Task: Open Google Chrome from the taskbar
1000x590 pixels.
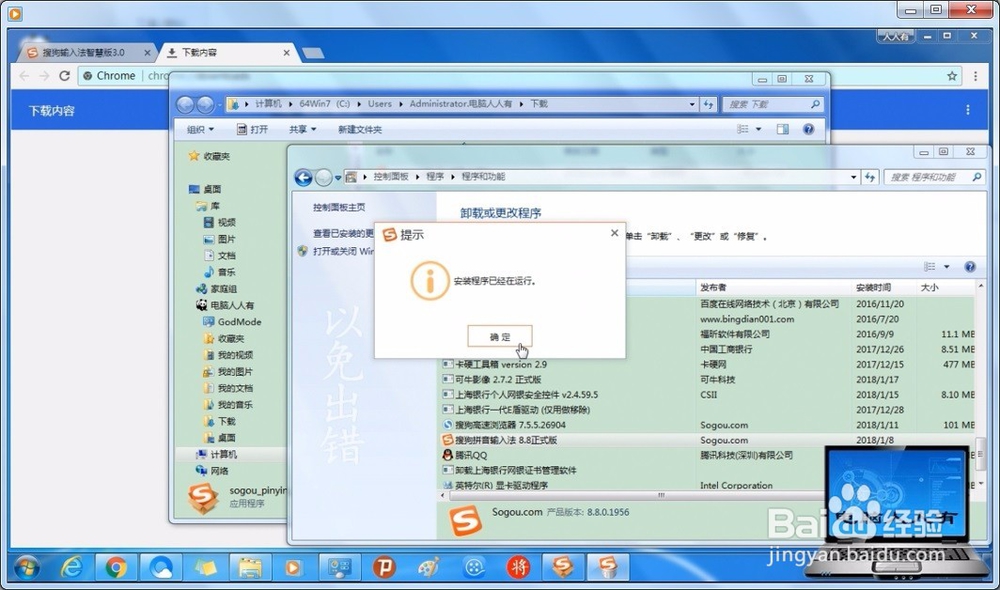Action: coord(116,566)
